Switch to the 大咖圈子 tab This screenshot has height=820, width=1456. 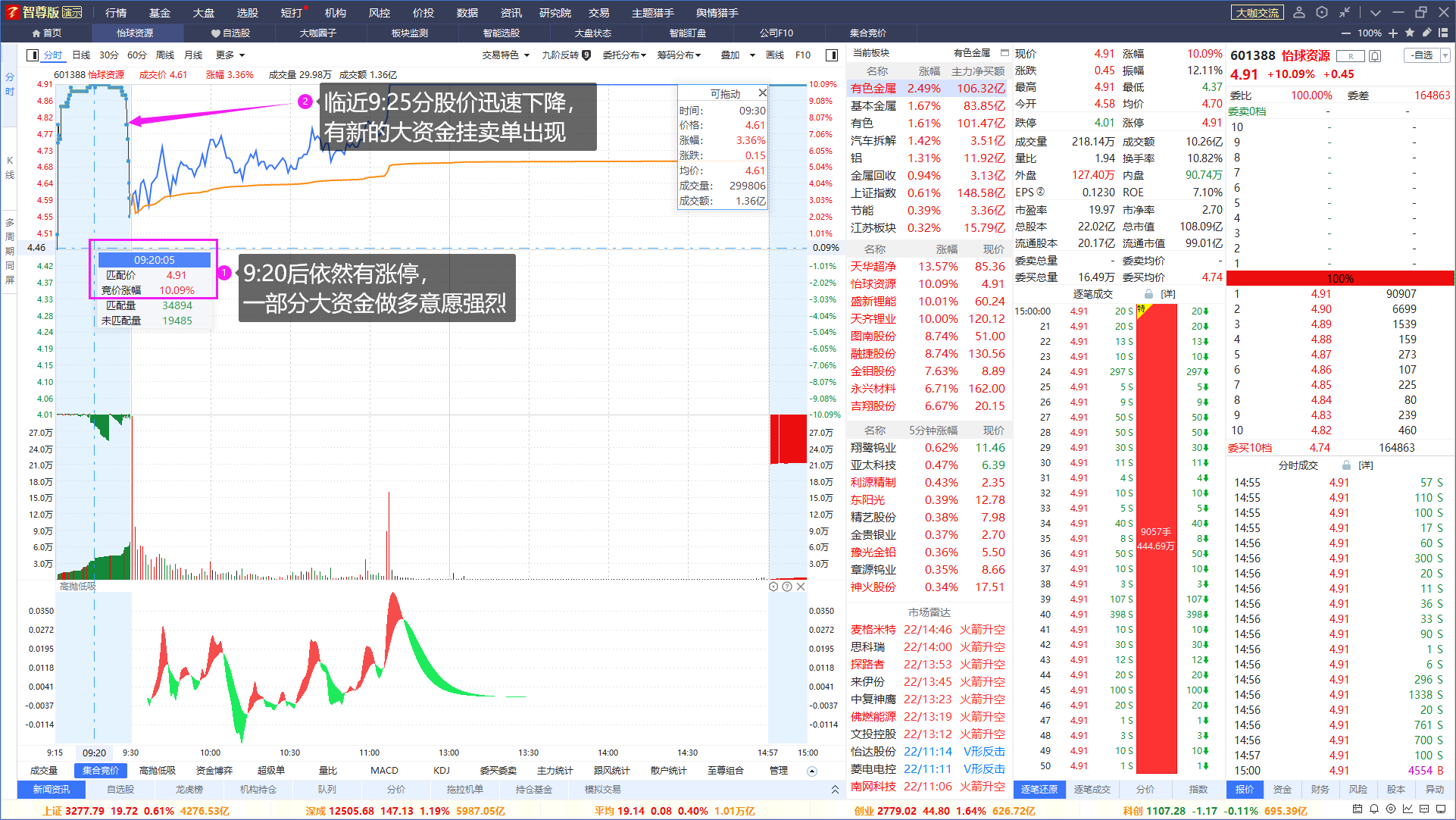pyautogui.click(x=318, y=33)
